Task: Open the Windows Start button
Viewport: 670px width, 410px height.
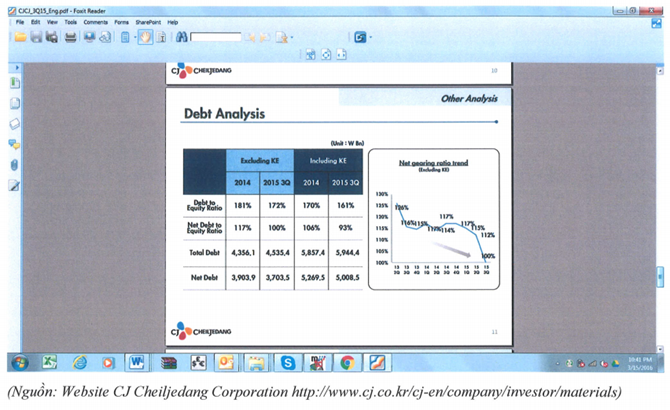Action: tap(18, 362)
